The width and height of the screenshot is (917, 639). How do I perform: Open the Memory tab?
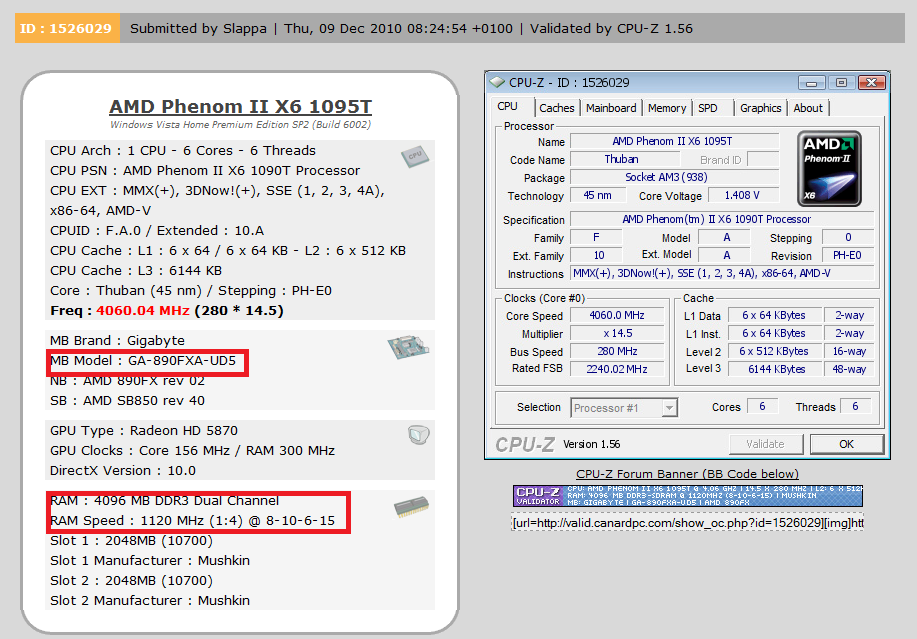667,108
